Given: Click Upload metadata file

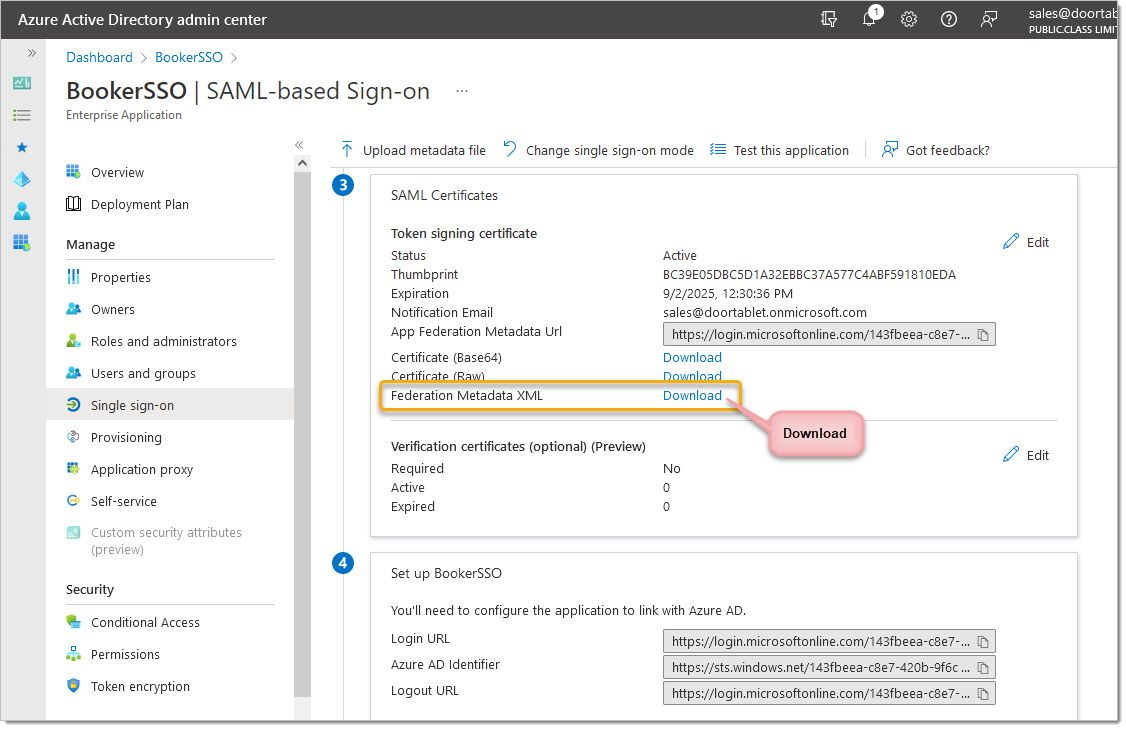Looking at the screenshot, I should point(413,150).
